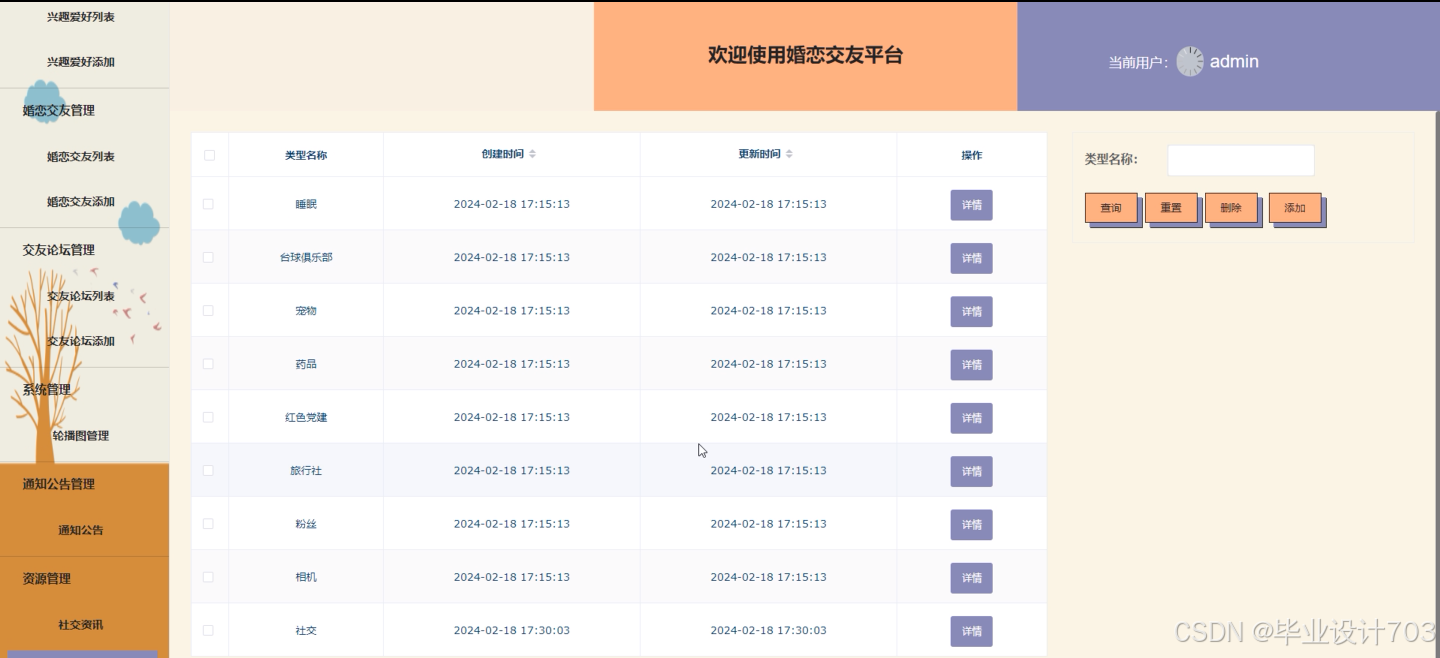
Task: Check the box for the 睡眠 row
Action: (209, 204)
